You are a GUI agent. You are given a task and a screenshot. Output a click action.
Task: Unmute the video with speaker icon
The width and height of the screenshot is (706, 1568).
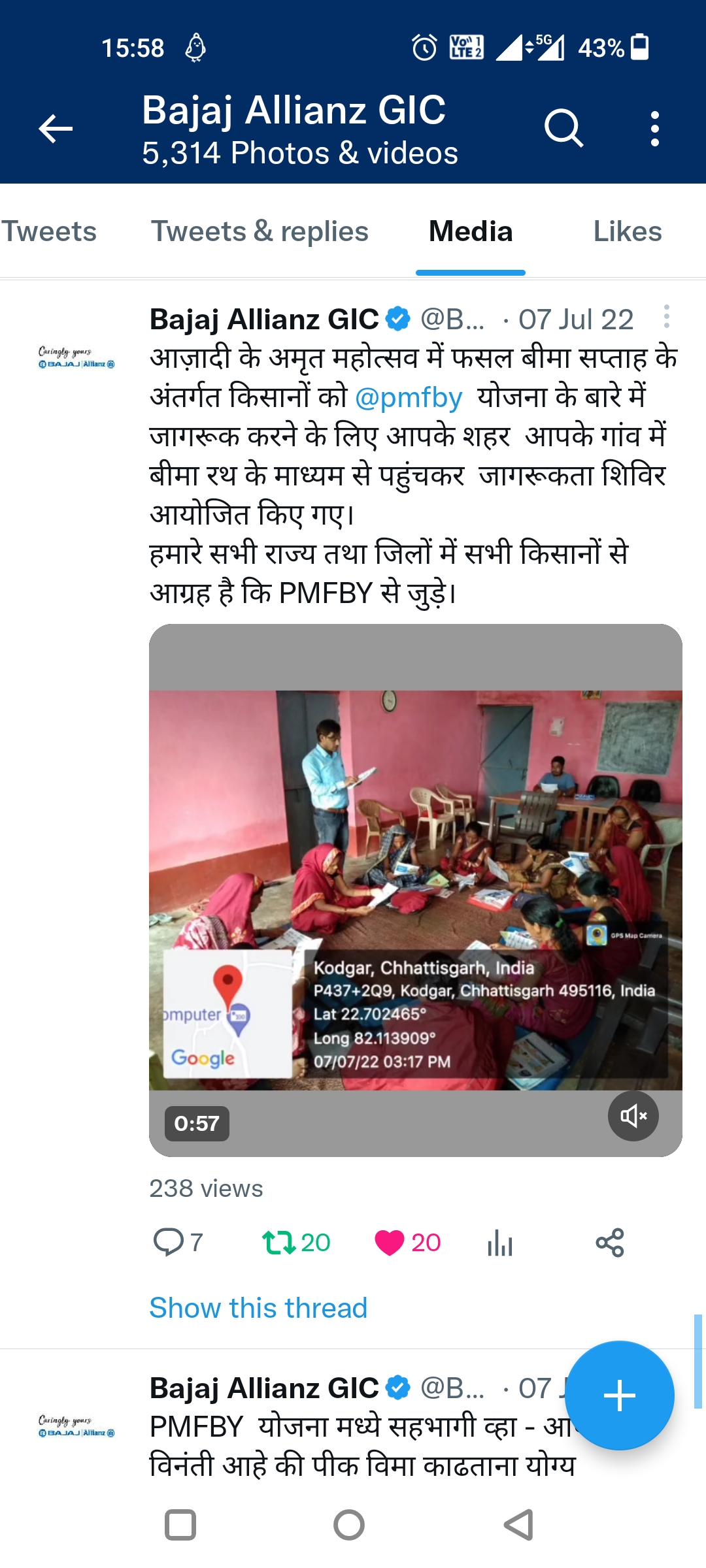tap(633, 1116)
